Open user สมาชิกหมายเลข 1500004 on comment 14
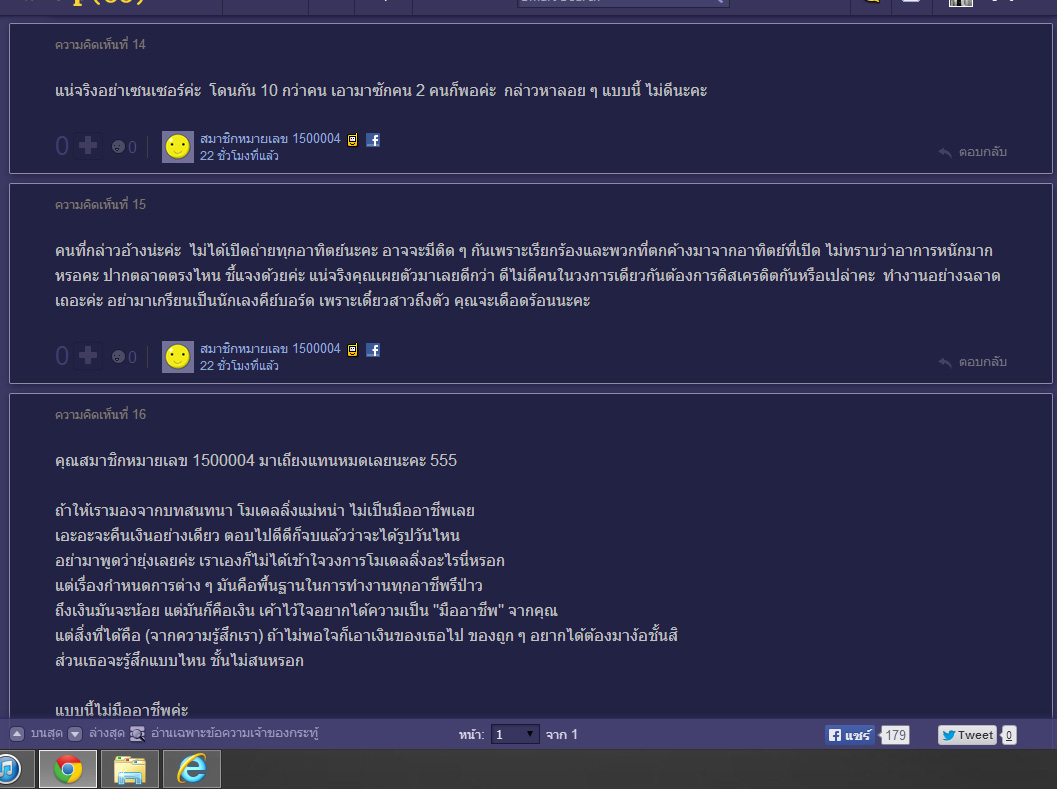 click(x=270, y=138)
